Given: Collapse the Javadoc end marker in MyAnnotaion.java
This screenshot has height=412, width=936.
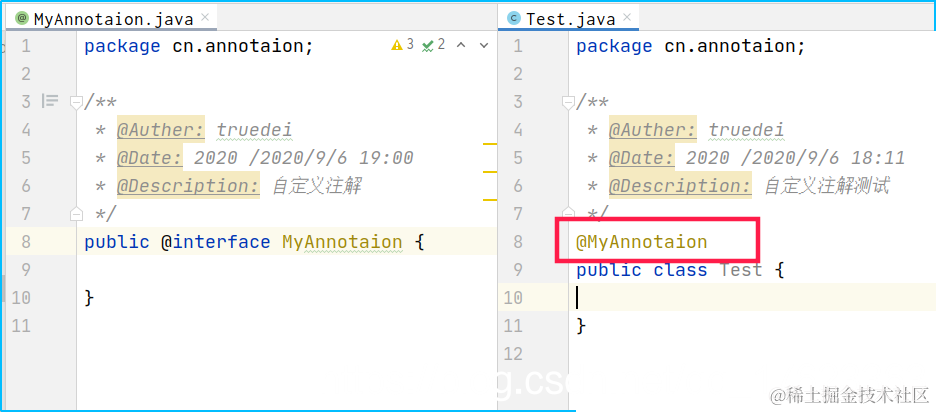Looking at the screenshot, I should pos(76,213).
